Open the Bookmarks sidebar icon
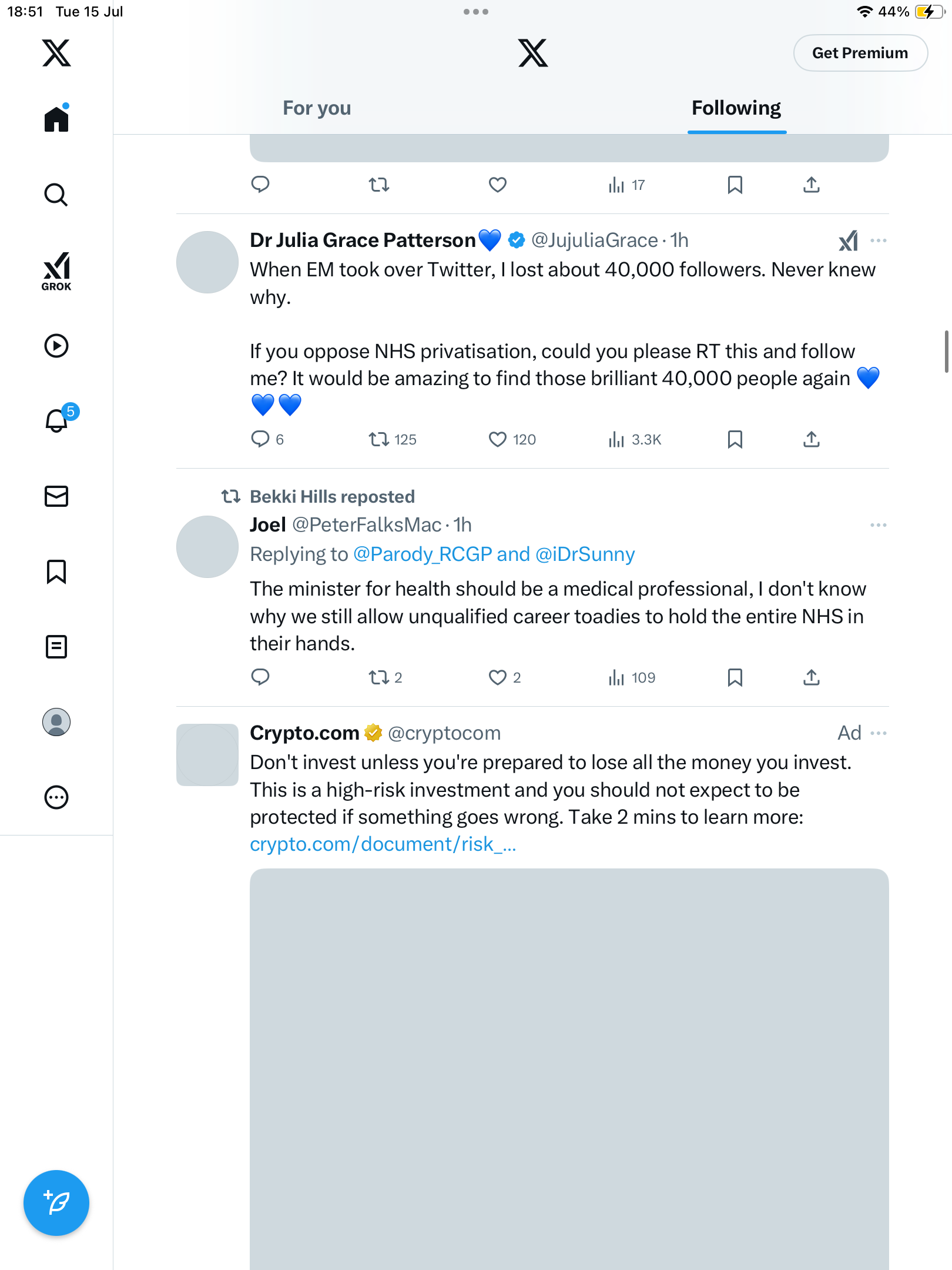 pyautogui.click(x=56, y=571)
